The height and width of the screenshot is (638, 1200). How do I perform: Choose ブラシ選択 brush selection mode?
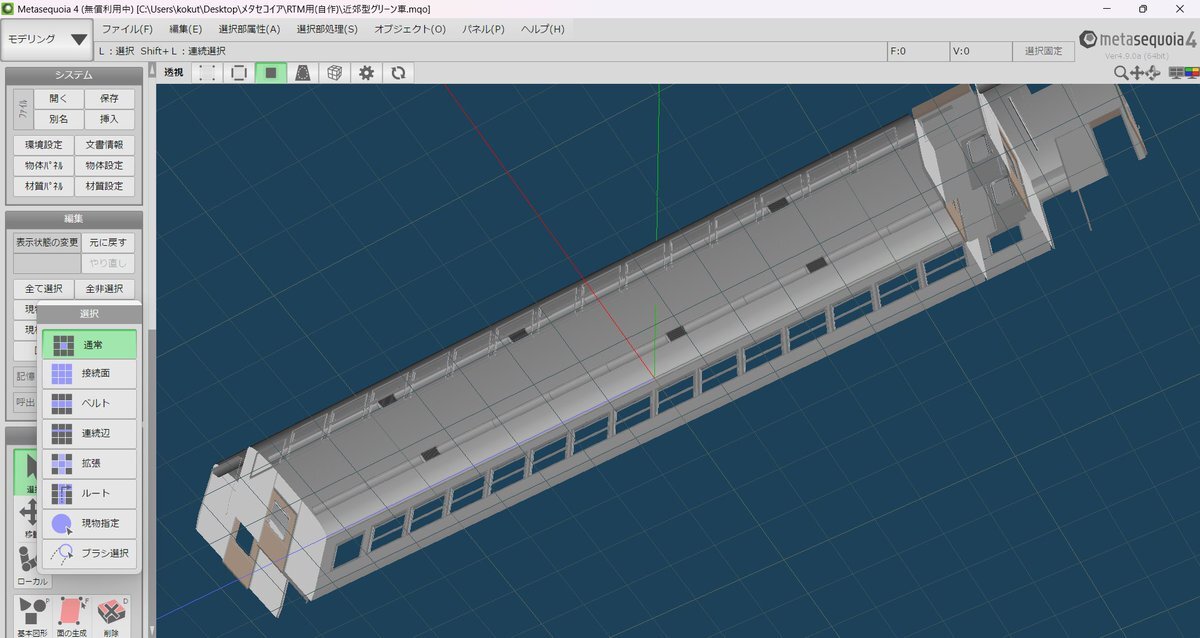point(89,553)
